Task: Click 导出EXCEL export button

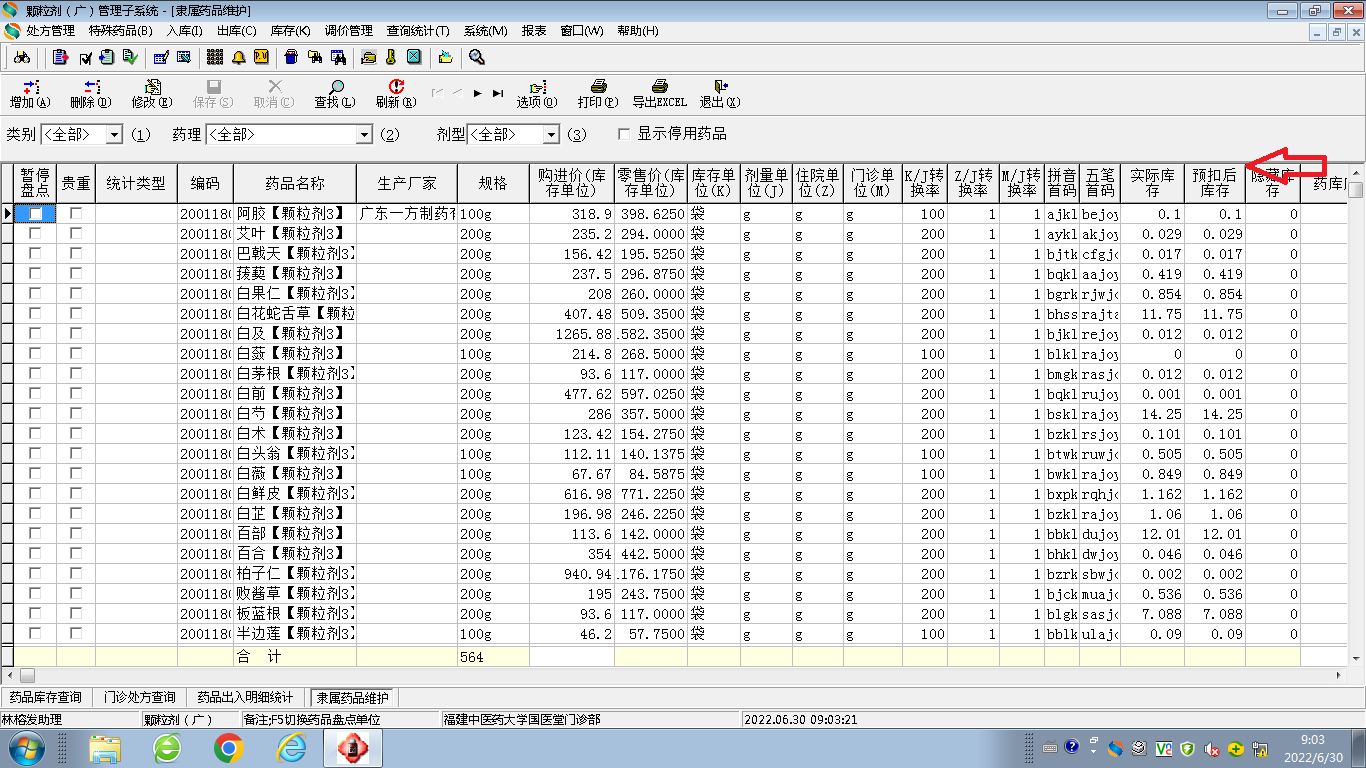Action: (659, 94)
